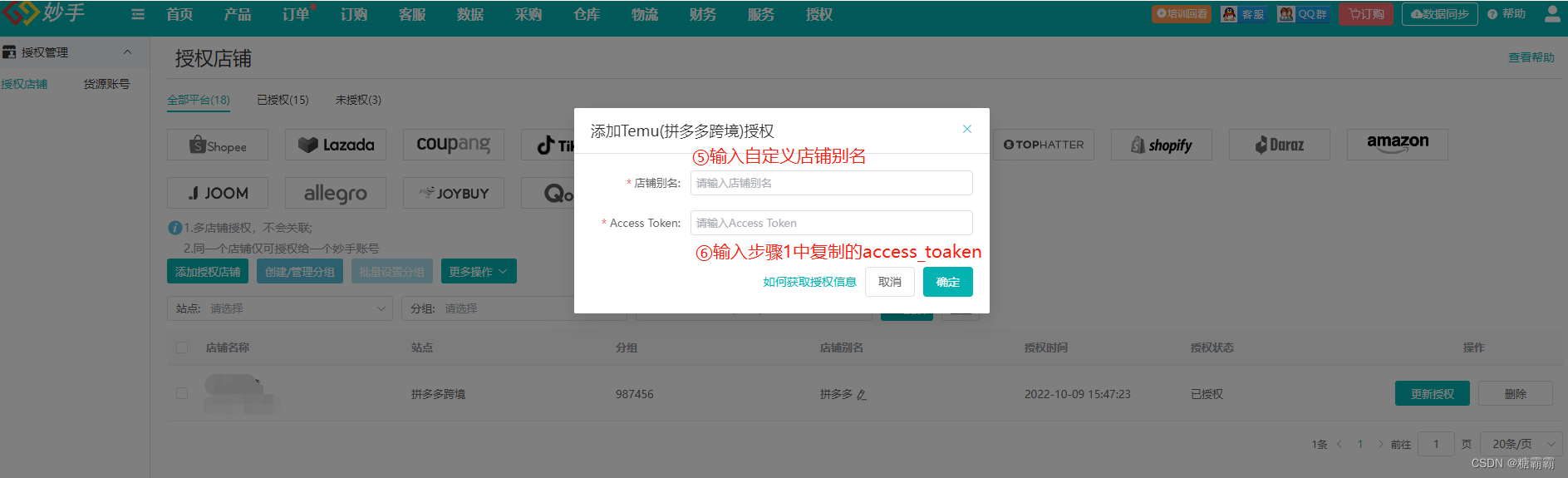Open the 授权 menu

tap(819, 14)
